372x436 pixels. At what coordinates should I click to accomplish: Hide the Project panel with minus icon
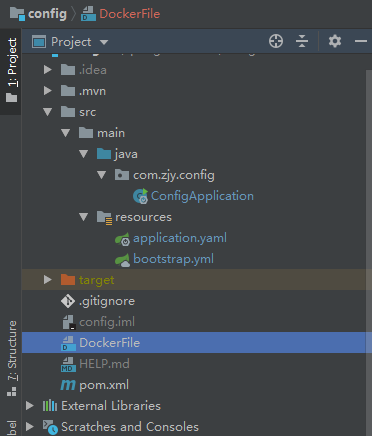tap(361, 41)
